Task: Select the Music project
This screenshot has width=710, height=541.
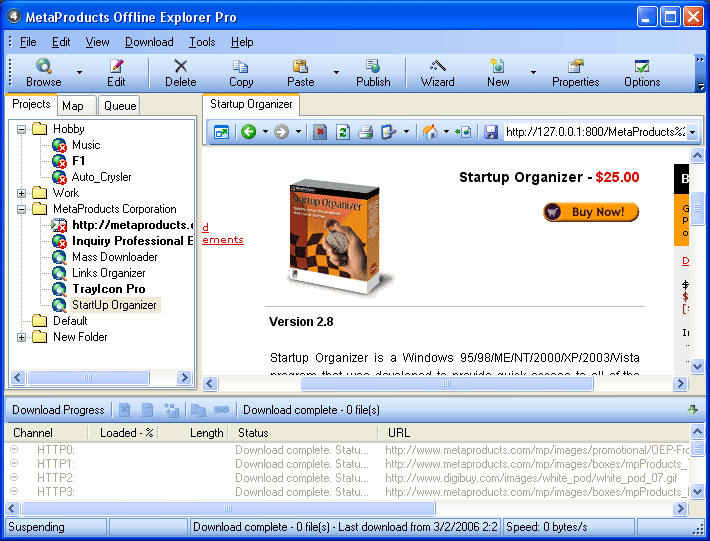Action: click(x=86, y=145)
